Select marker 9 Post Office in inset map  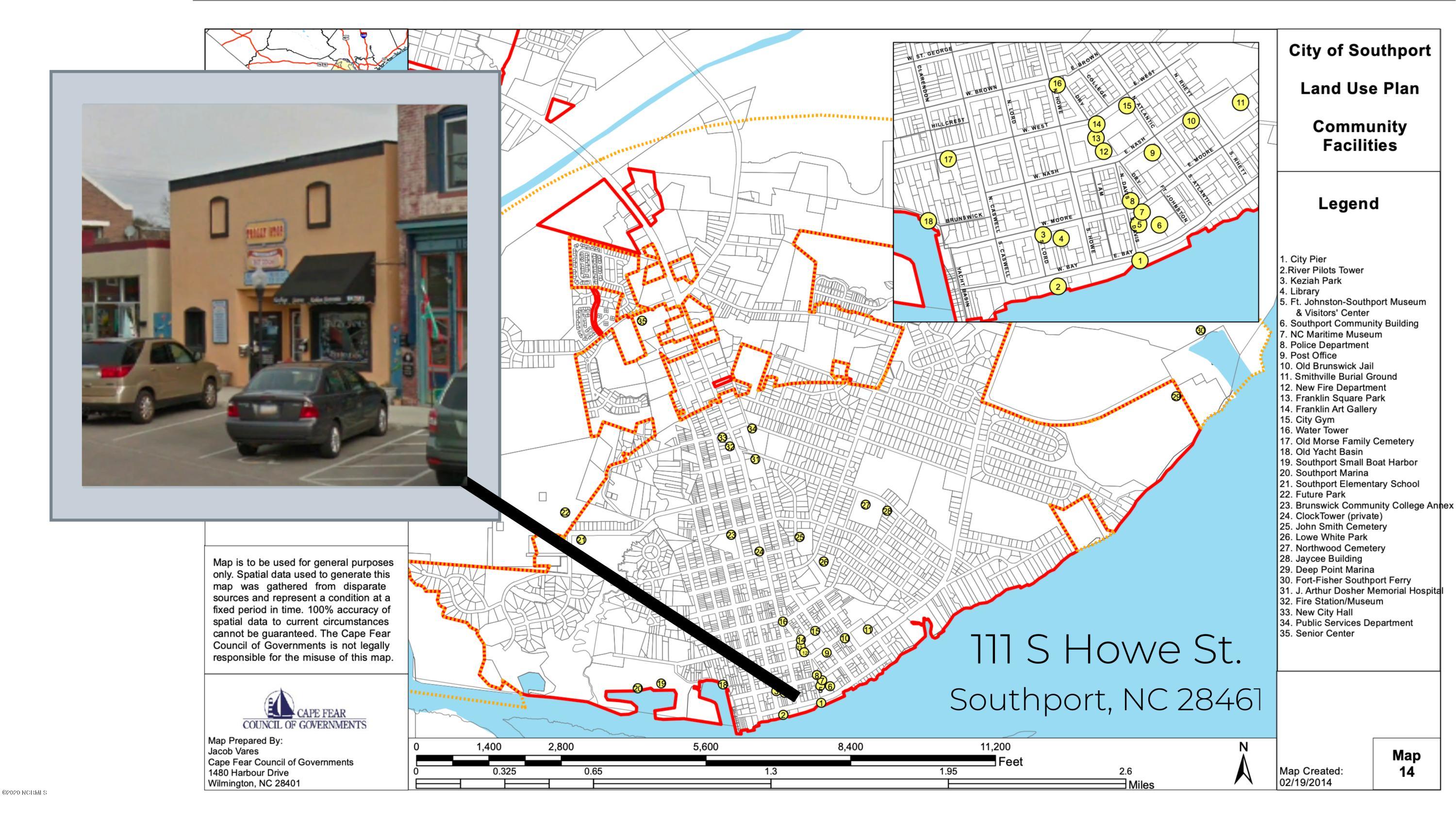(x=1152, y=152)
